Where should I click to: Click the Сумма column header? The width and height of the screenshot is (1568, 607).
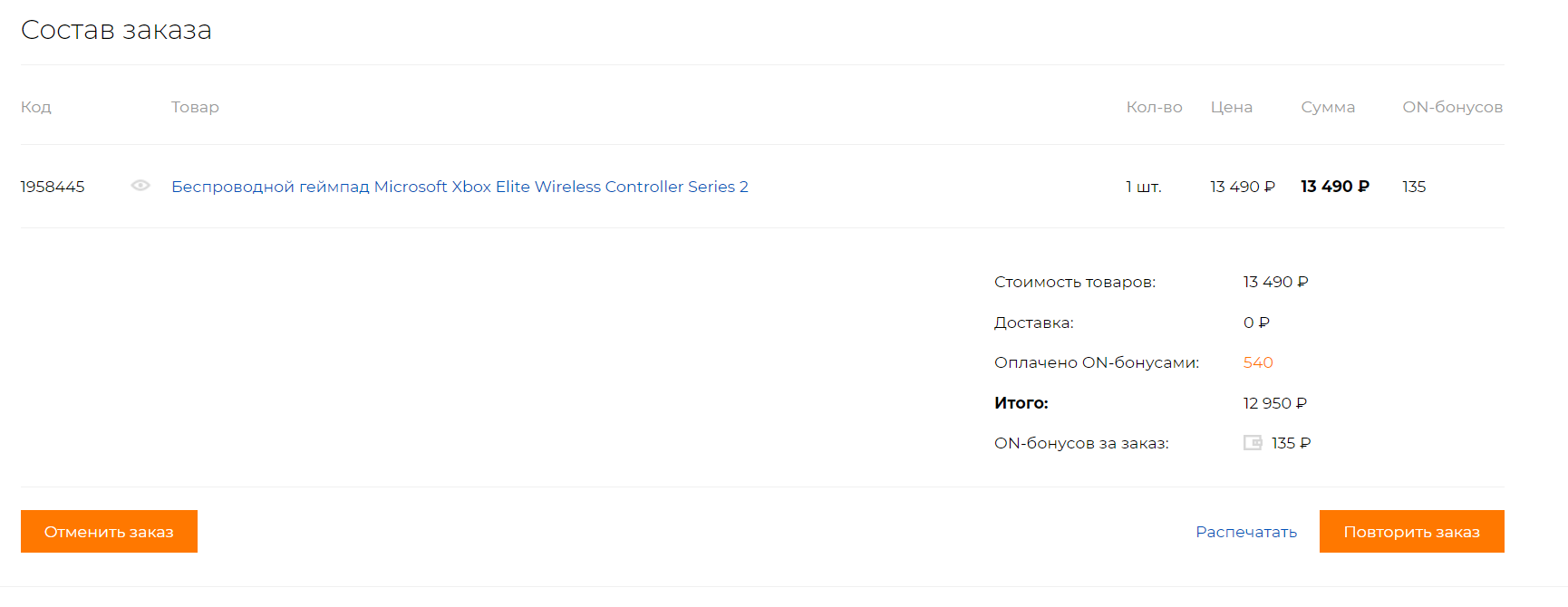coord(1328,107)
